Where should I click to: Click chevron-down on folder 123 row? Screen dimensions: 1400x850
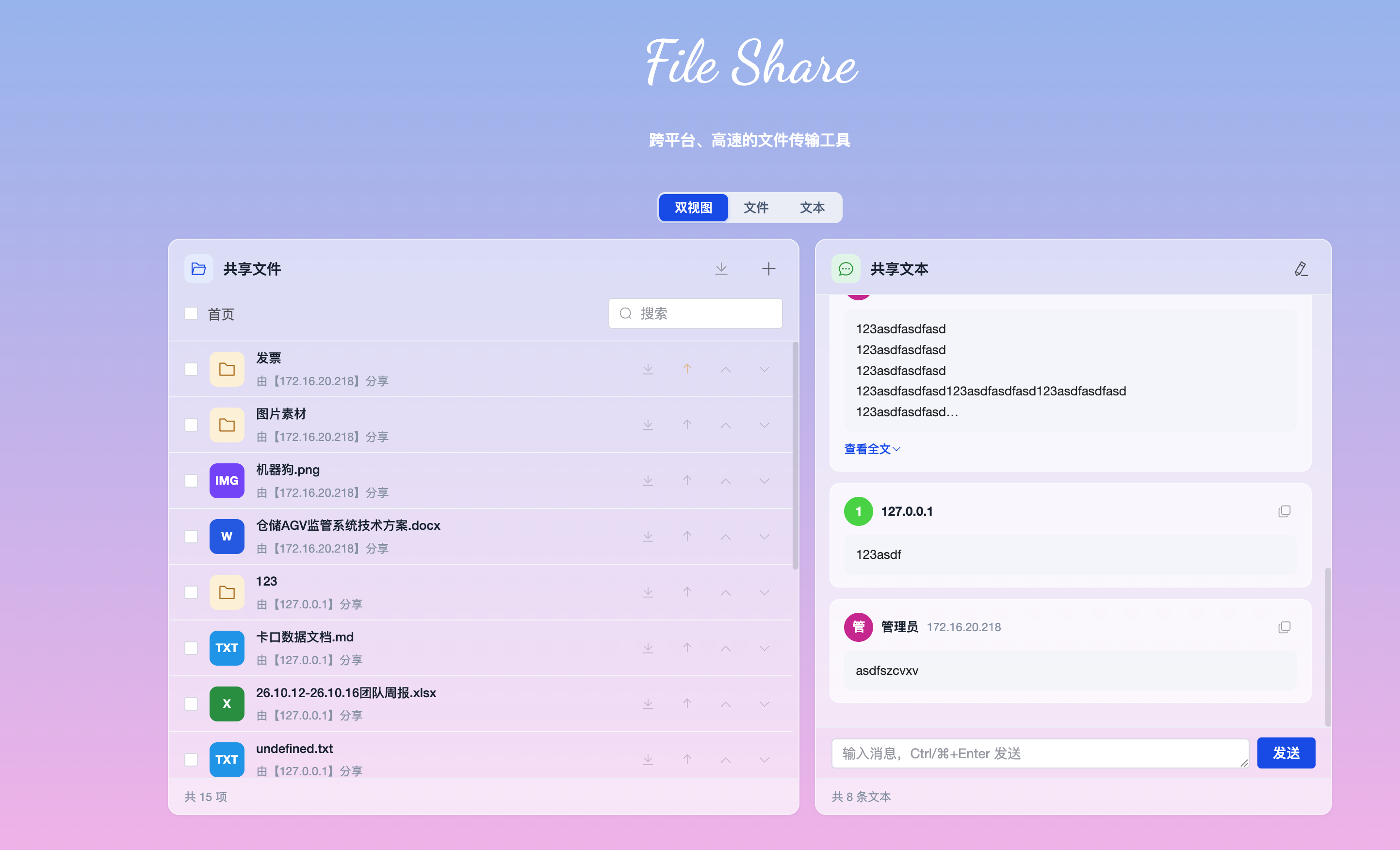pyautogui.click(x=764, y=592)
